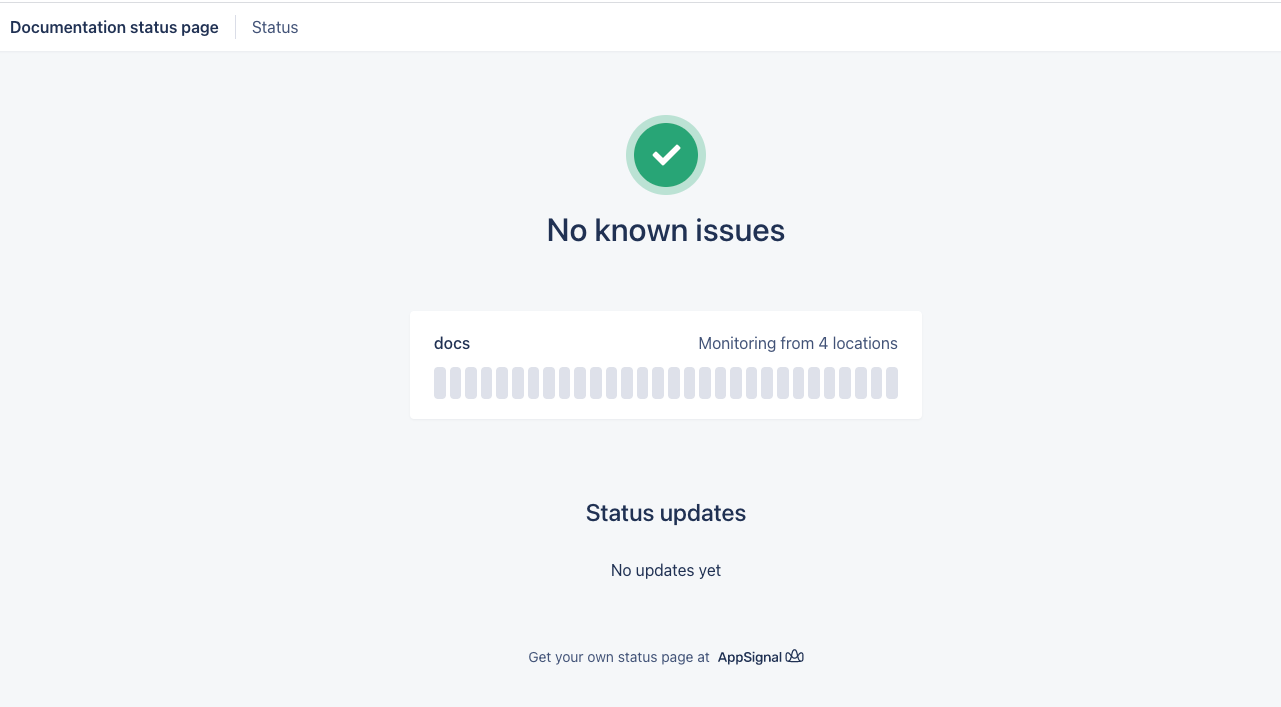Screen dimensions: 1281x707
Task: Click the green checkmark status icon
Action: point(666,155)
